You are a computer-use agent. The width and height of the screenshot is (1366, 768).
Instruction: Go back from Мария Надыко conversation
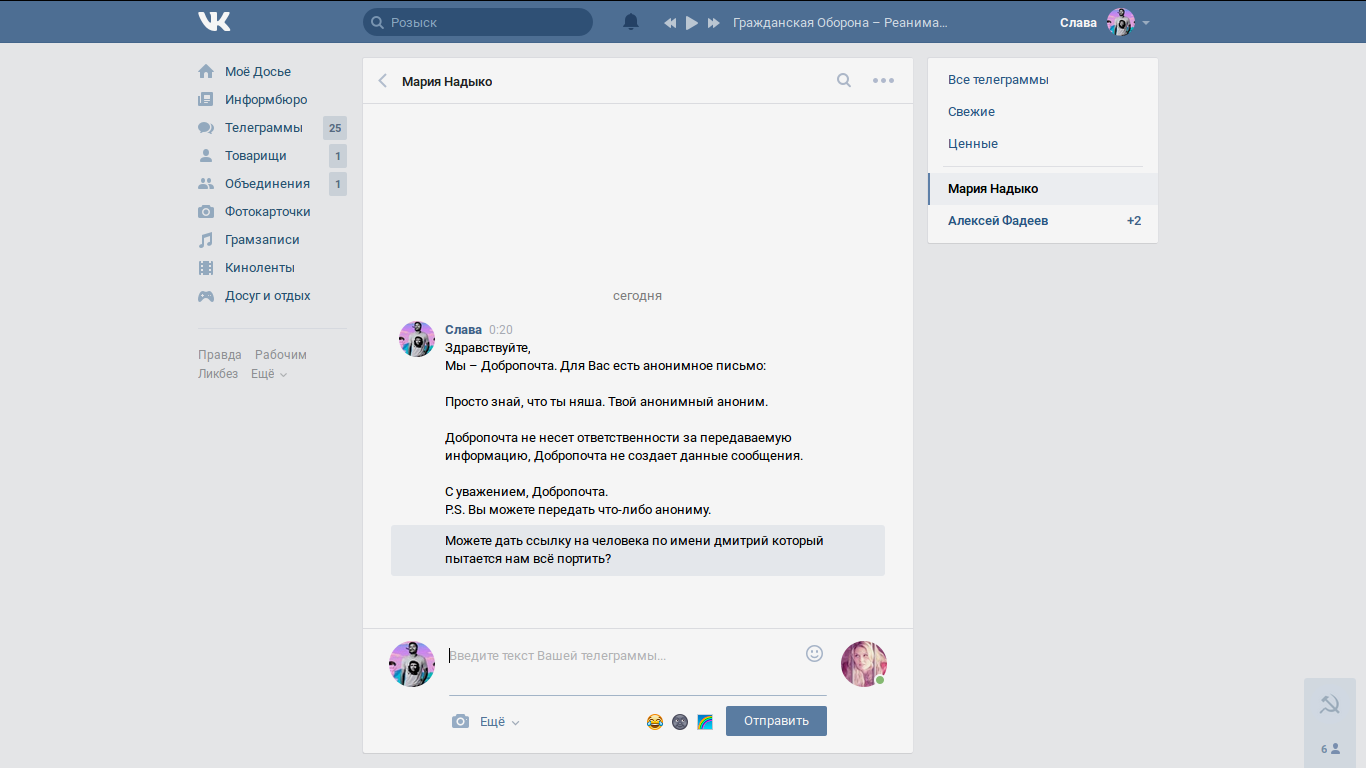(x=382, y=81)
